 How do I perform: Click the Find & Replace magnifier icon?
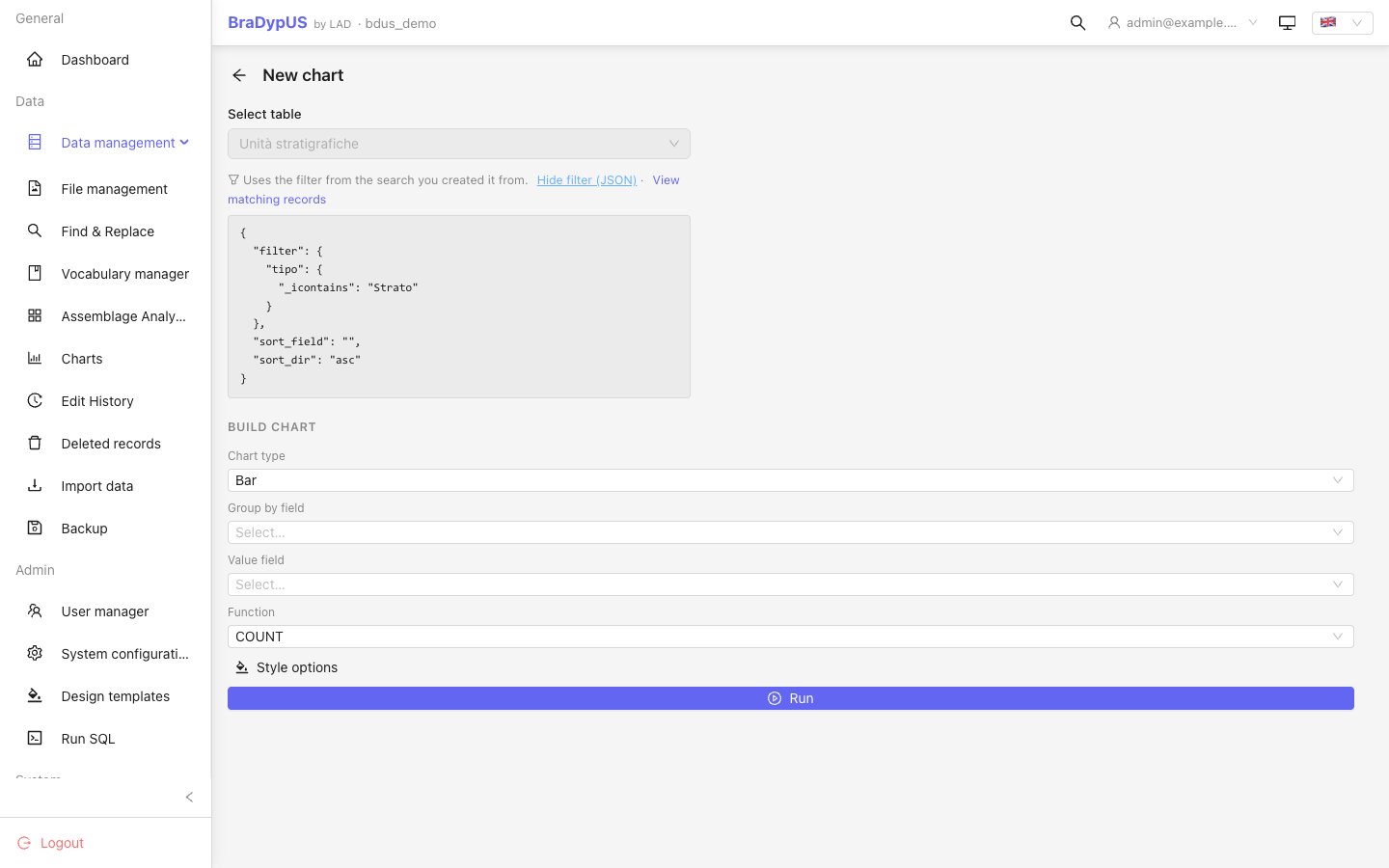pyautogui.click(x=35, y=231)
